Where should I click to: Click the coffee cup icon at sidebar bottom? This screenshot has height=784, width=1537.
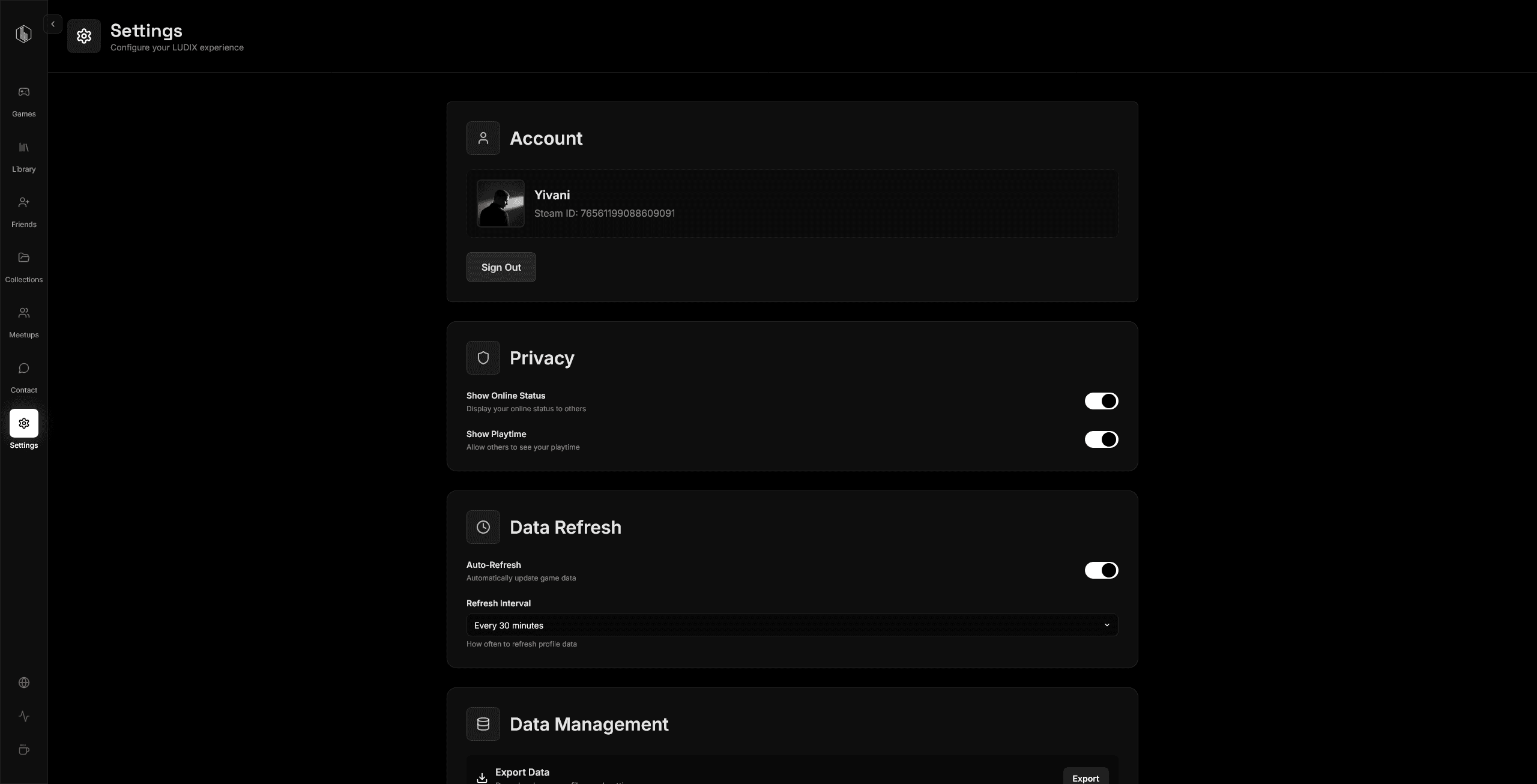[x=23, y=750]
